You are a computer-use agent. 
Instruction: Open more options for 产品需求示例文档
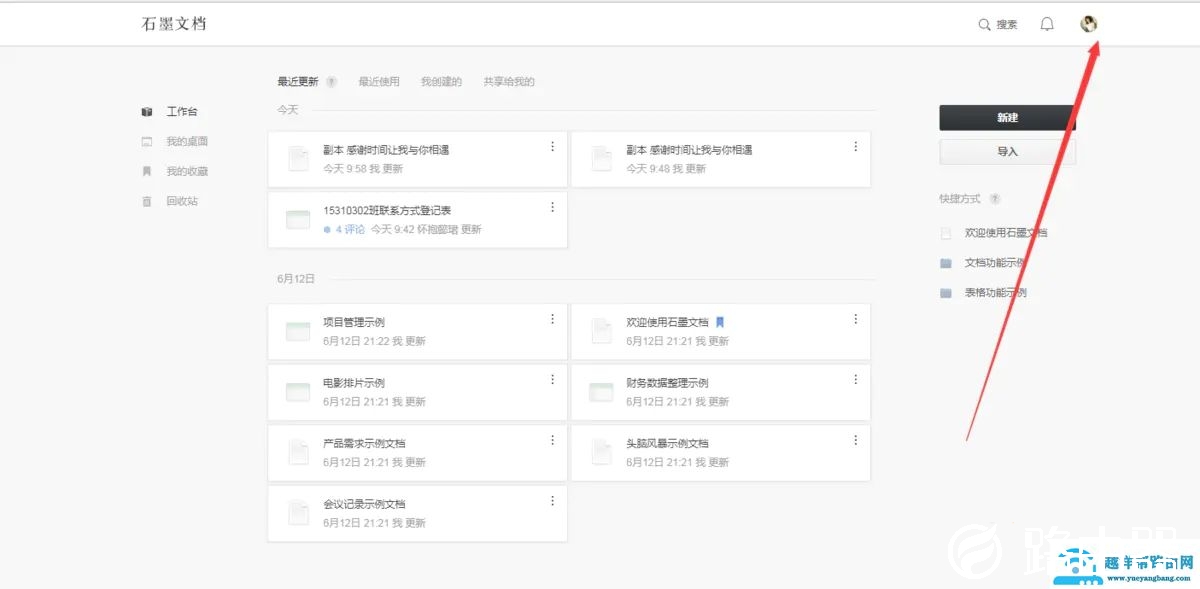pos(552,440)
